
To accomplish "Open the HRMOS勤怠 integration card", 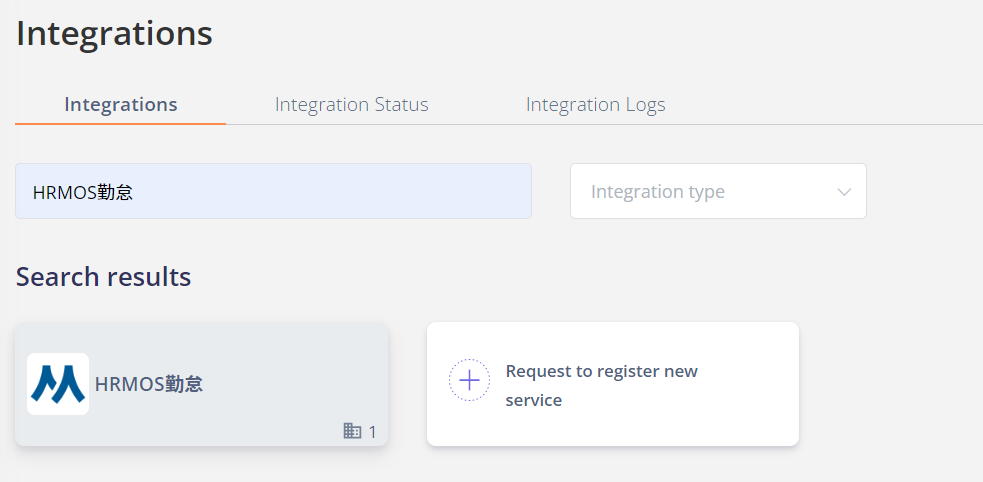I will 201,384.
